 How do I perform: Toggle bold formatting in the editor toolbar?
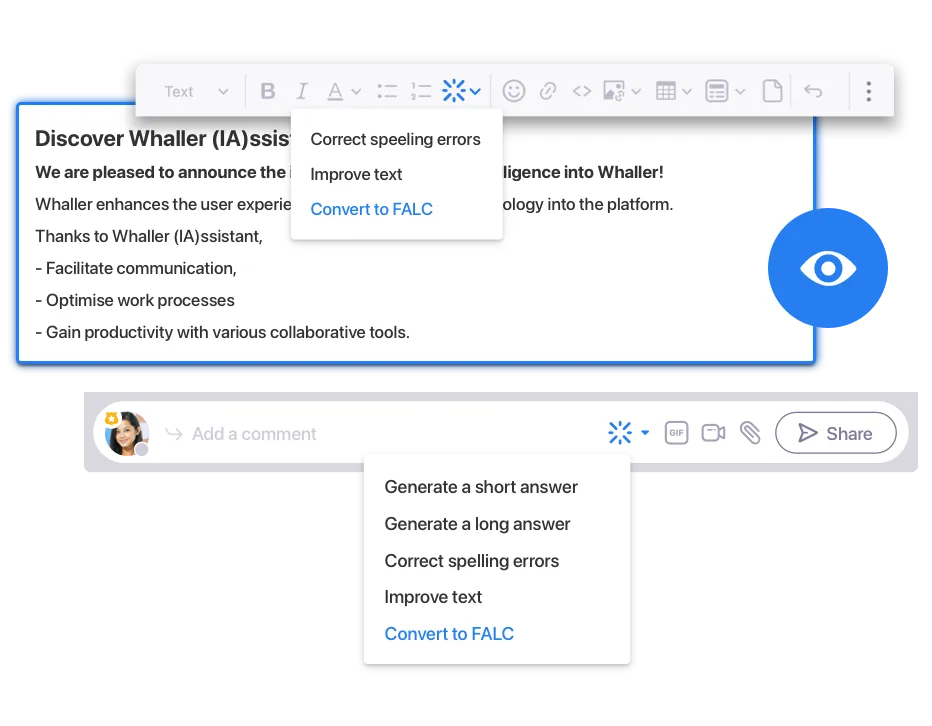[268, 90]
